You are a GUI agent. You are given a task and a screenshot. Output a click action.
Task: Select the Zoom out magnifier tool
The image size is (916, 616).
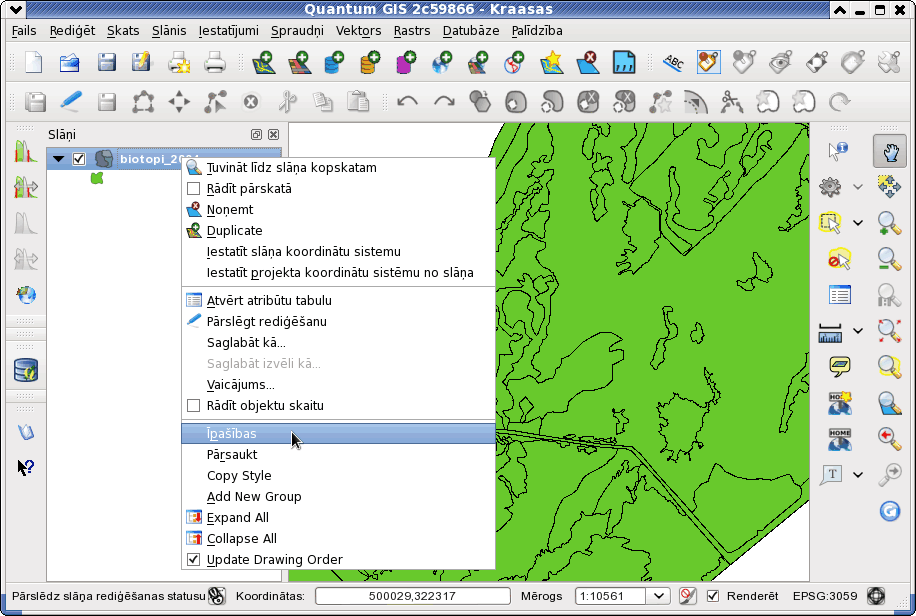889,259
